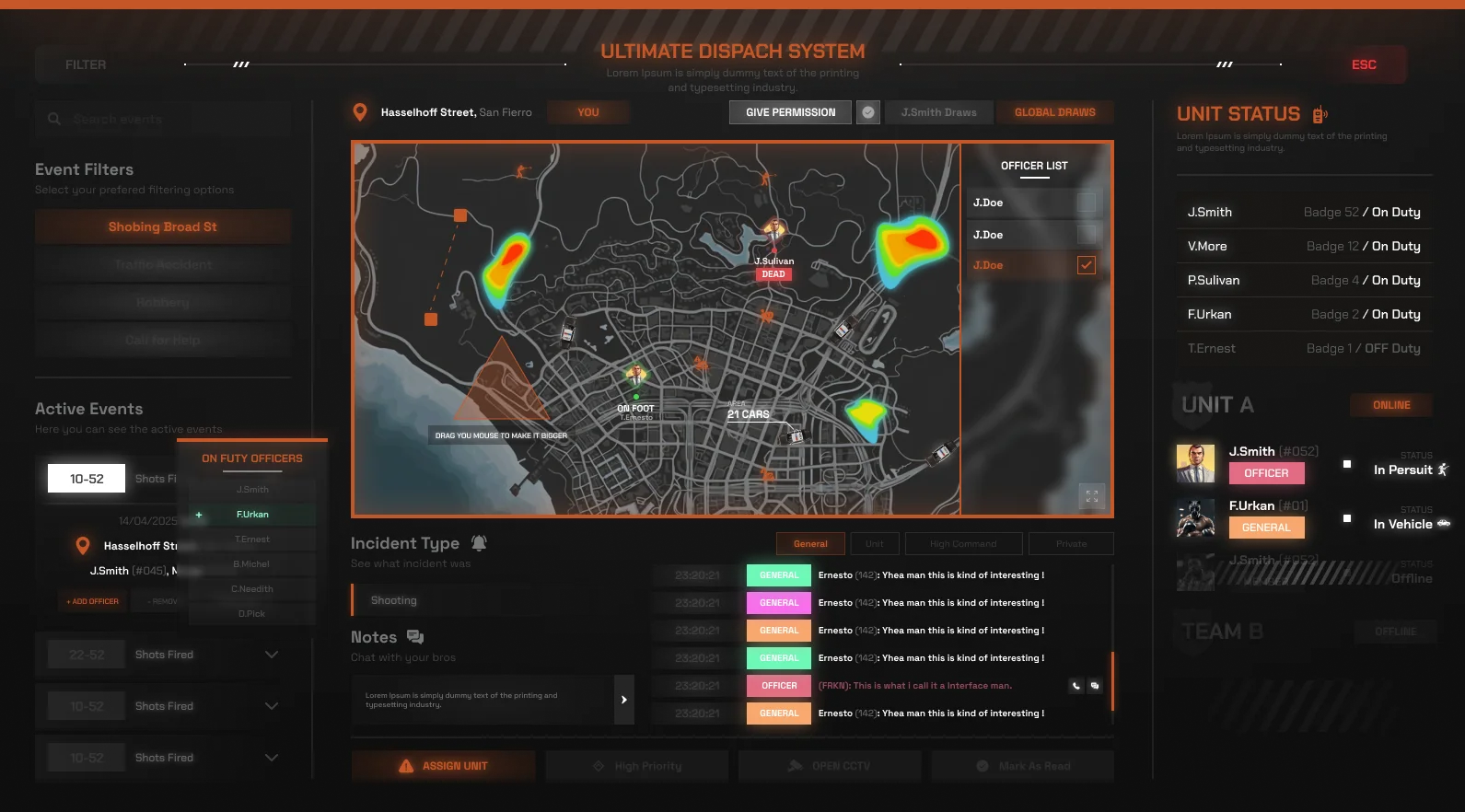This screenshot has height=812, width=1465.
Task: Click the police car marker near 21 CARS
Action: (x=796, y=436)
